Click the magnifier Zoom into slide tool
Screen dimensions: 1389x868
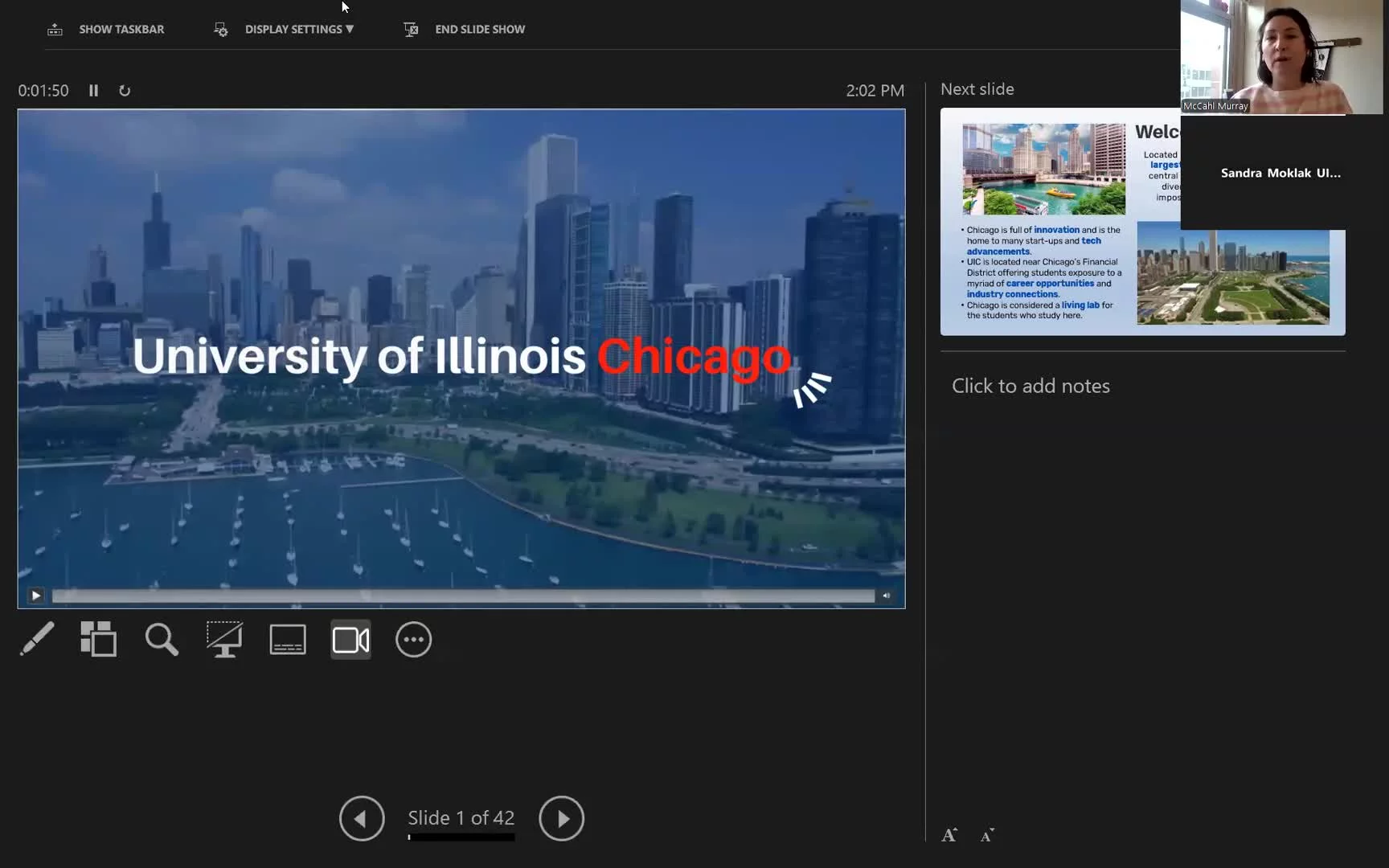[162, 640]
